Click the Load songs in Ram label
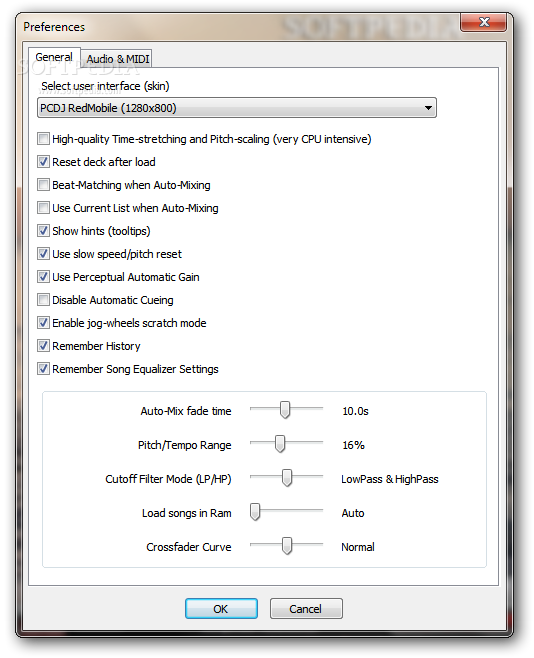This screenshot has width=534, height=658. tap(187, 513)
